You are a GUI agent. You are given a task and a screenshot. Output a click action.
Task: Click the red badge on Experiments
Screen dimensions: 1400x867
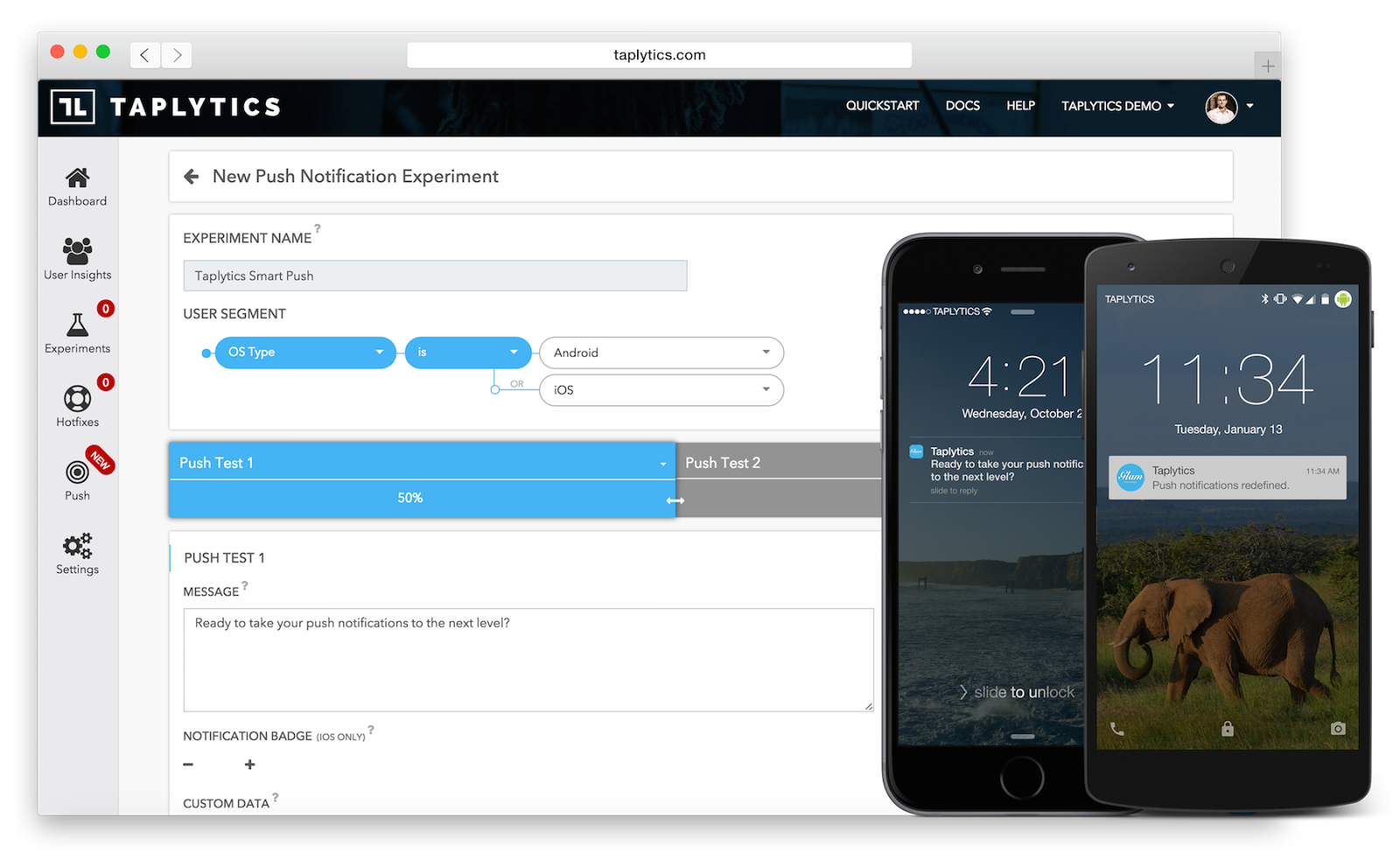(106, 309)
